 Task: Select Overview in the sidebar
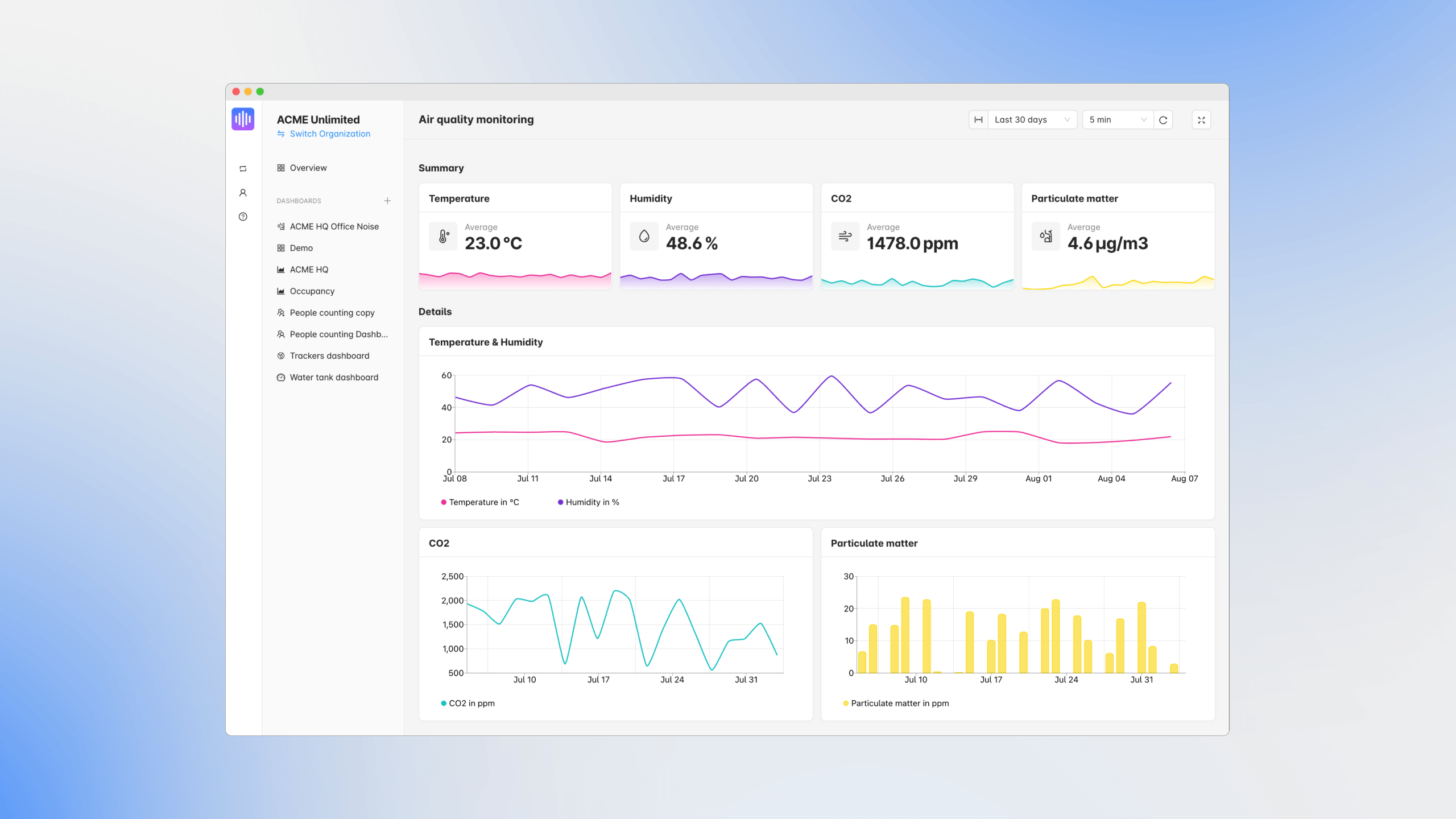click(x=308, y=168)
